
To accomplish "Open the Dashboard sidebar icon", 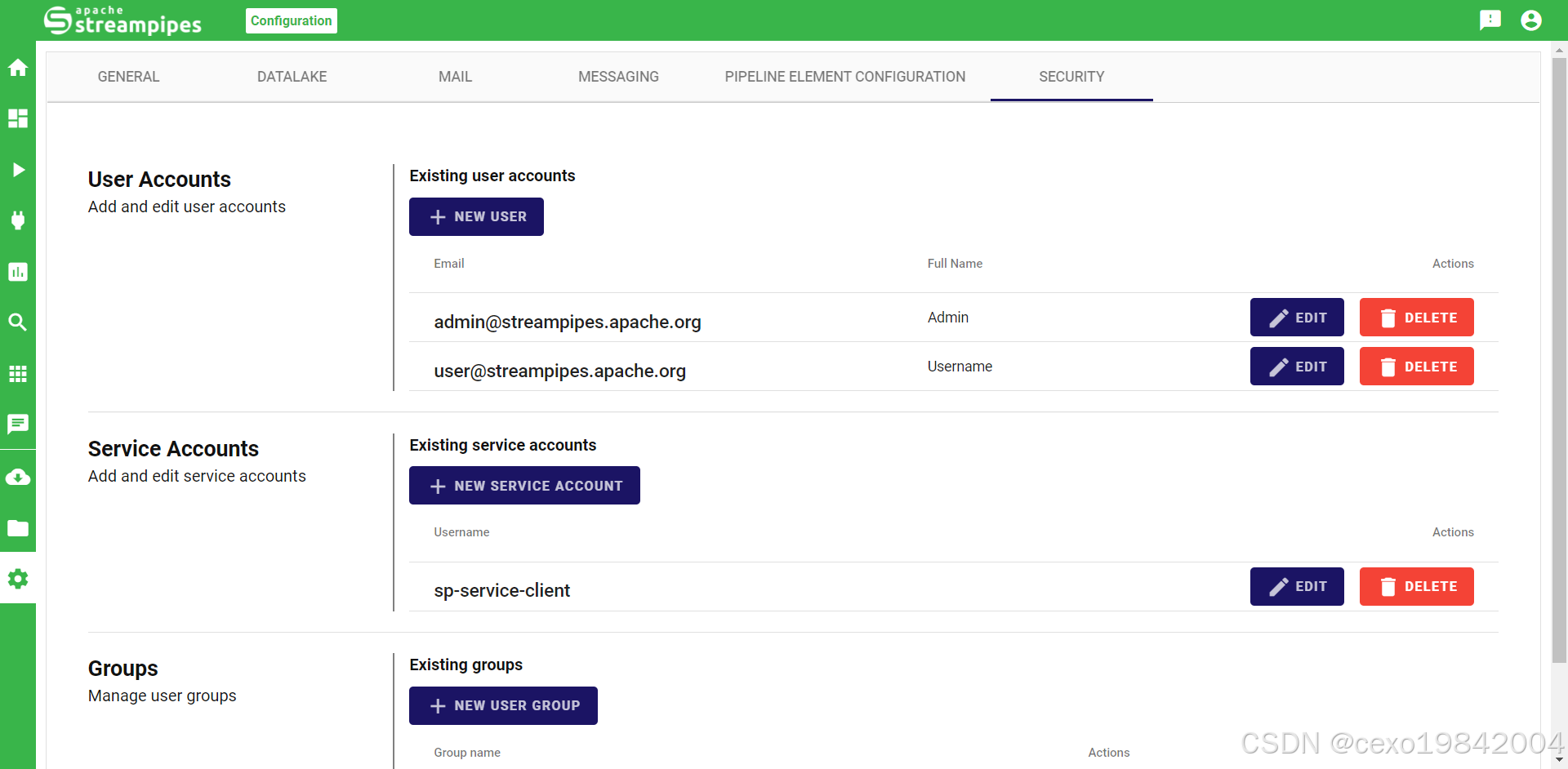I will click(17, 118).
